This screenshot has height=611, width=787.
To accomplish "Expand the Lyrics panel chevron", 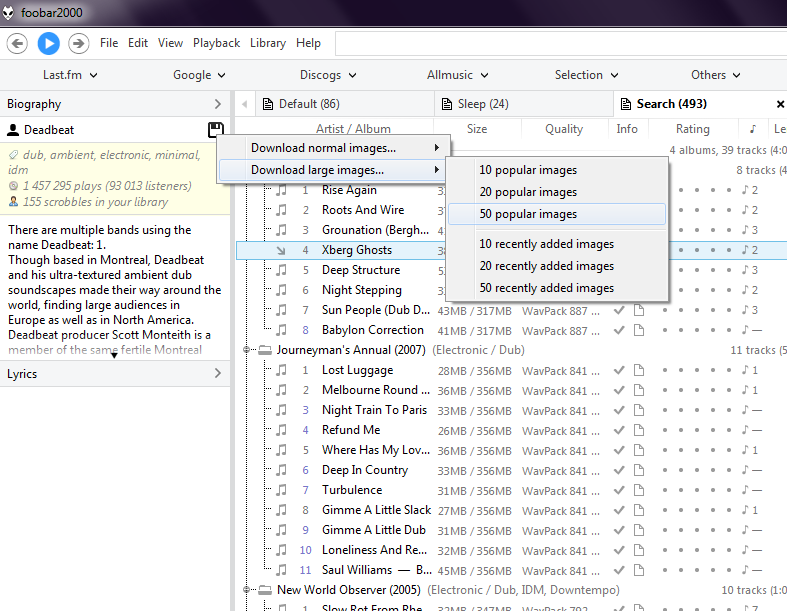I will tap(218, 374).
